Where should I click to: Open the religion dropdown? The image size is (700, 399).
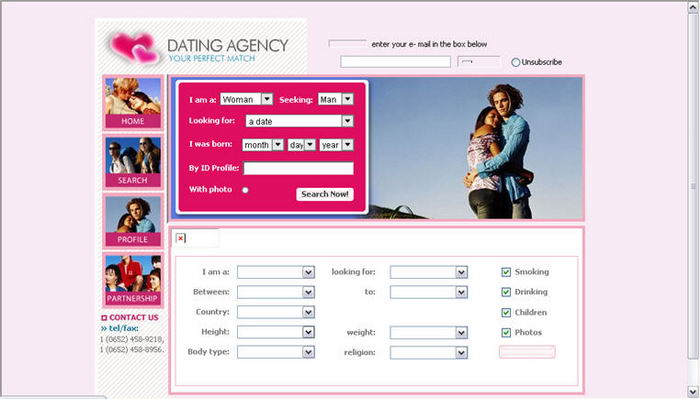(x=429, y=353)
